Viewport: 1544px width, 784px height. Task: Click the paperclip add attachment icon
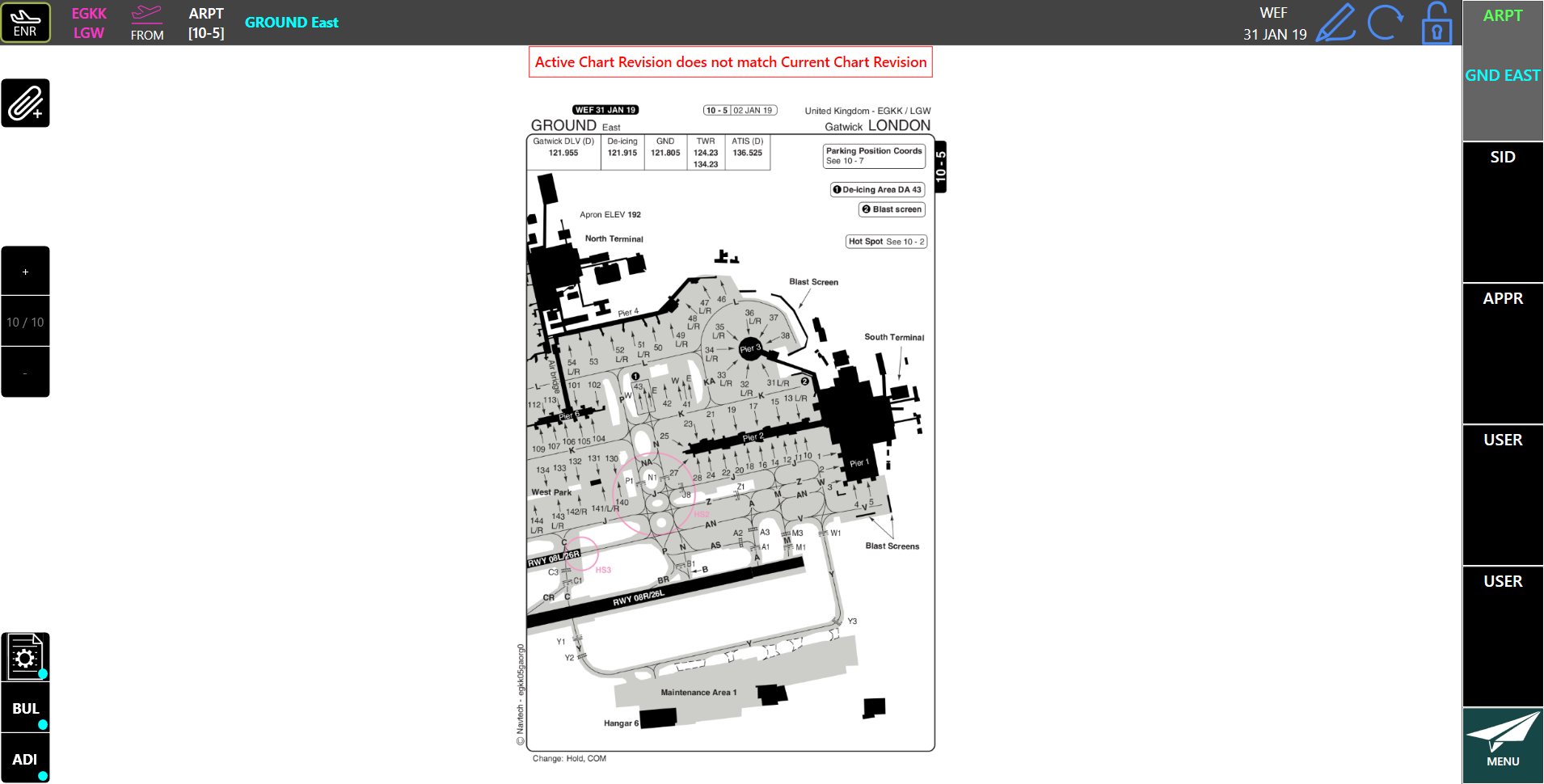click(x=25, y=103)
